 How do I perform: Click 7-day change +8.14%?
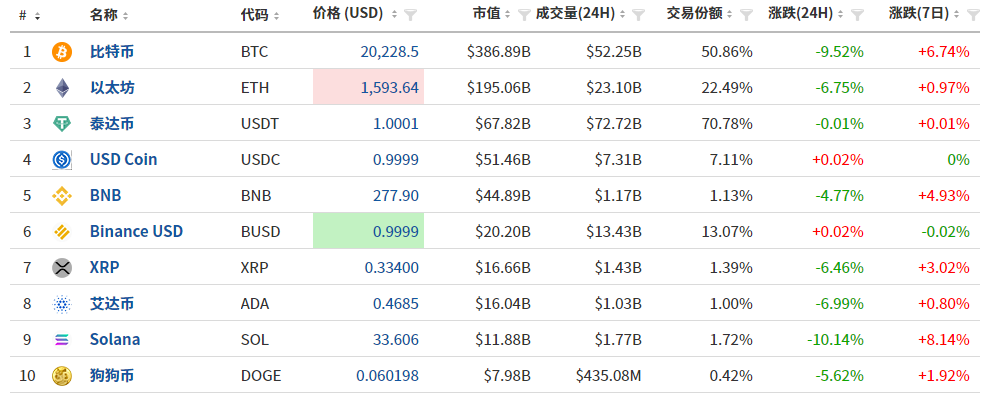coord(944,340)
